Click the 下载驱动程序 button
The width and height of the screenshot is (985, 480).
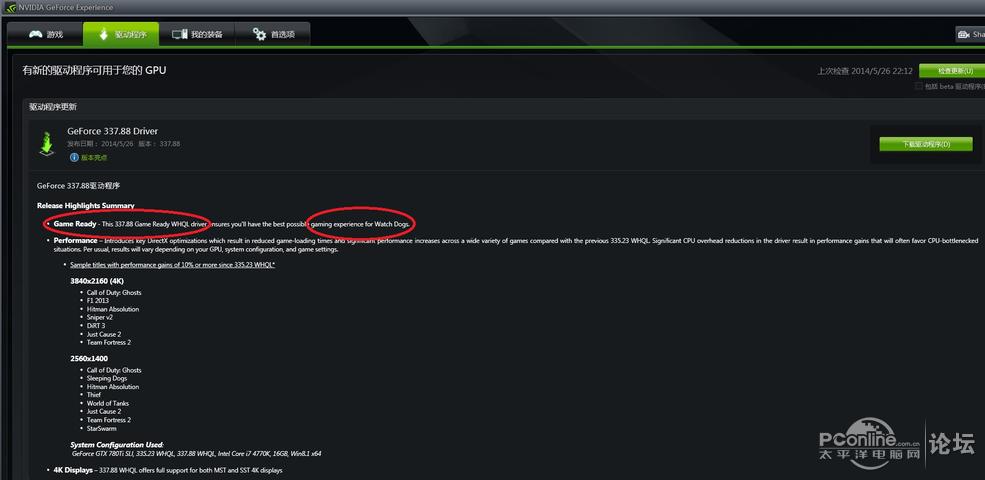(x=926, y=144)
